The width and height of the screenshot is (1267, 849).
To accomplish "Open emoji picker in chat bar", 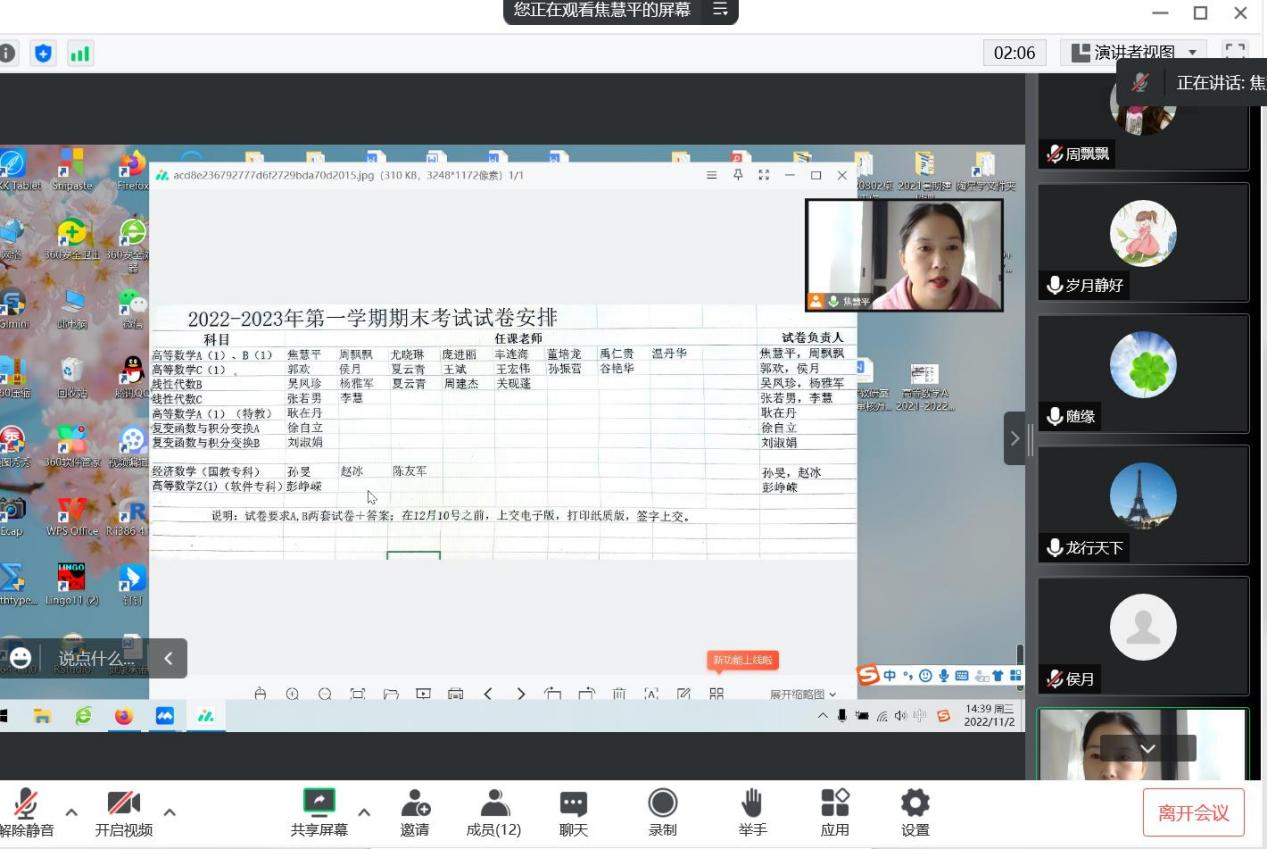I will tap(21, 658).
